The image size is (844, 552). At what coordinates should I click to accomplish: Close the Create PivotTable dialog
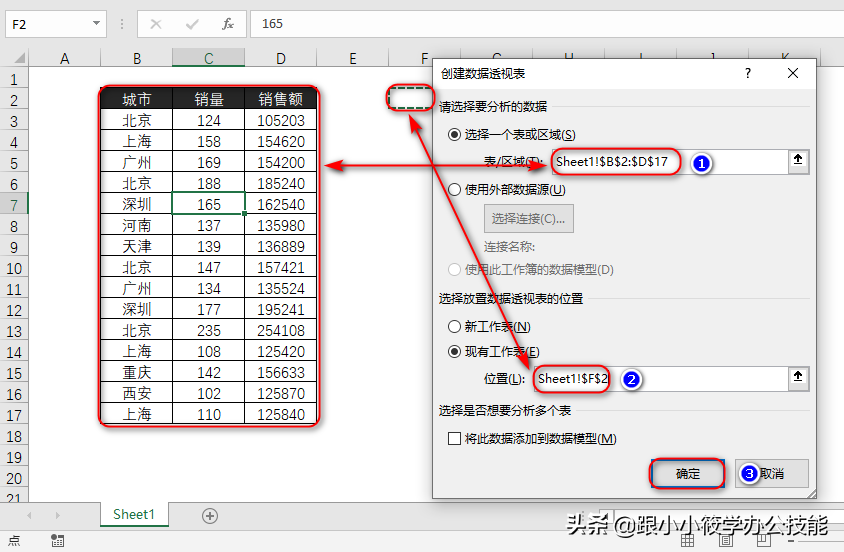tap(793, 73)
